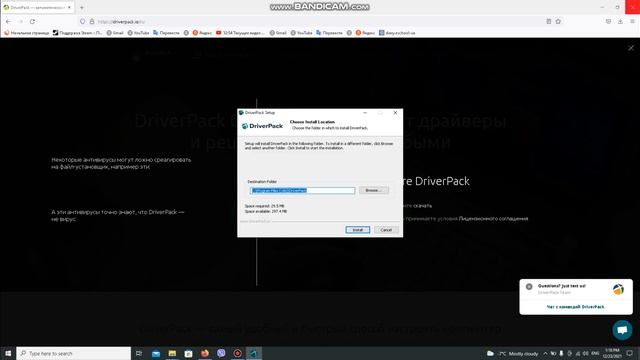Open Task View on taskbar

point(139,353)
